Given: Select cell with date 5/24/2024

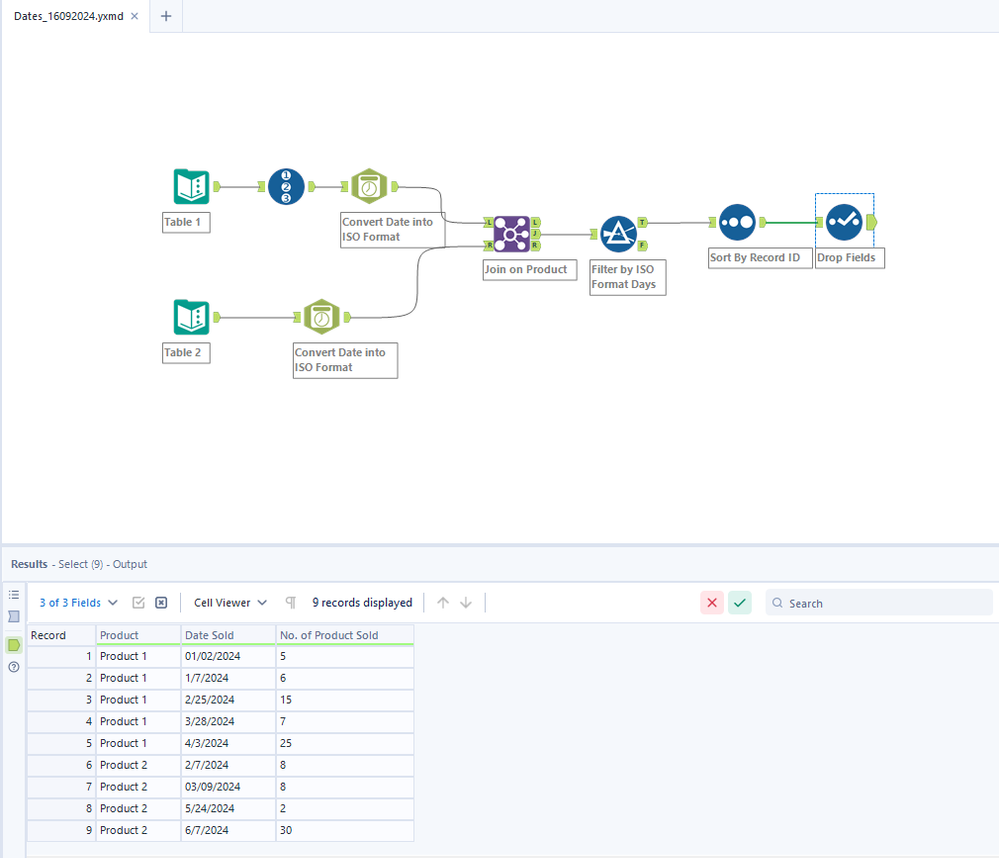Looking at the screenshot, I should (229, 808).
